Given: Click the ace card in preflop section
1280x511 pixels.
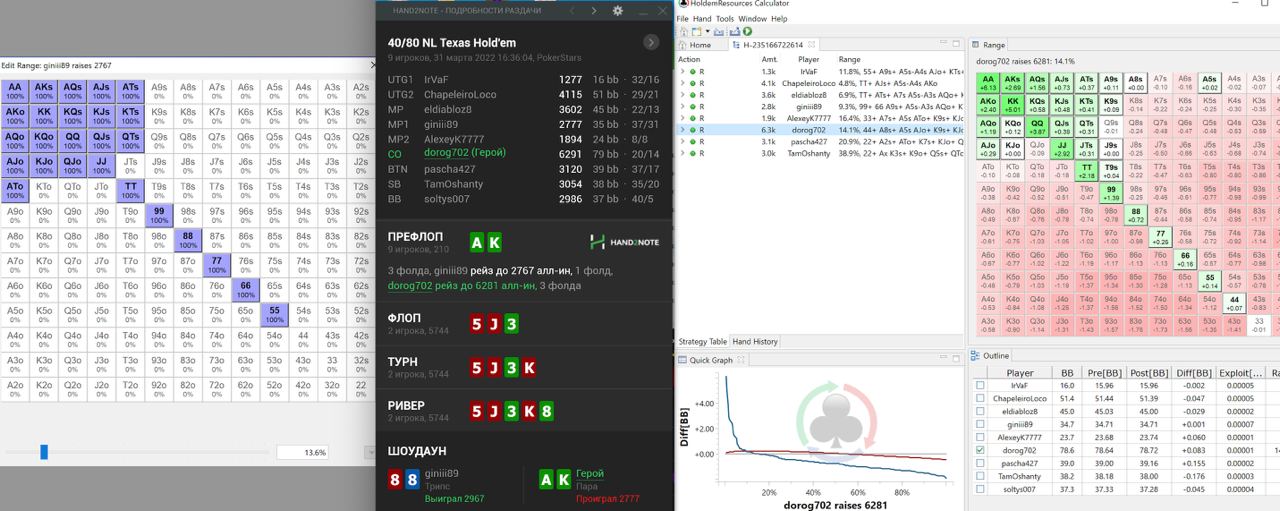Looking at the screenshot, I should [478, 242].
